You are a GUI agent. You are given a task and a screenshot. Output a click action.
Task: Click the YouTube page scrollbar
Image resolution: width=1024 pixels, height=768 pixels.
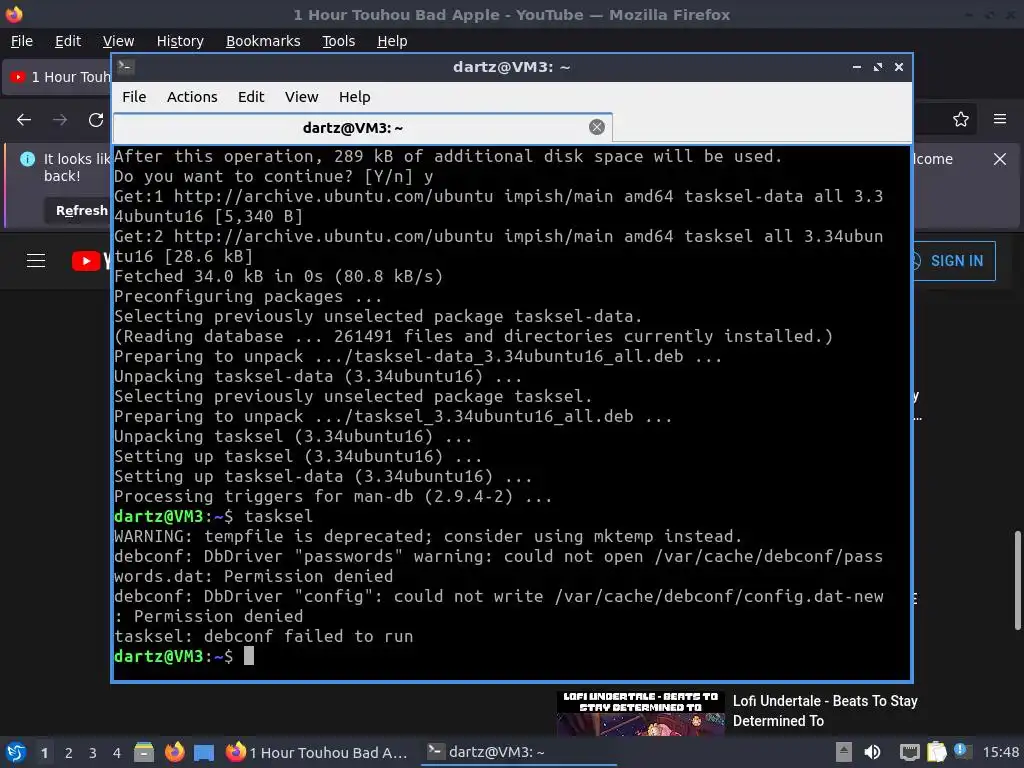click(1017, 581)
